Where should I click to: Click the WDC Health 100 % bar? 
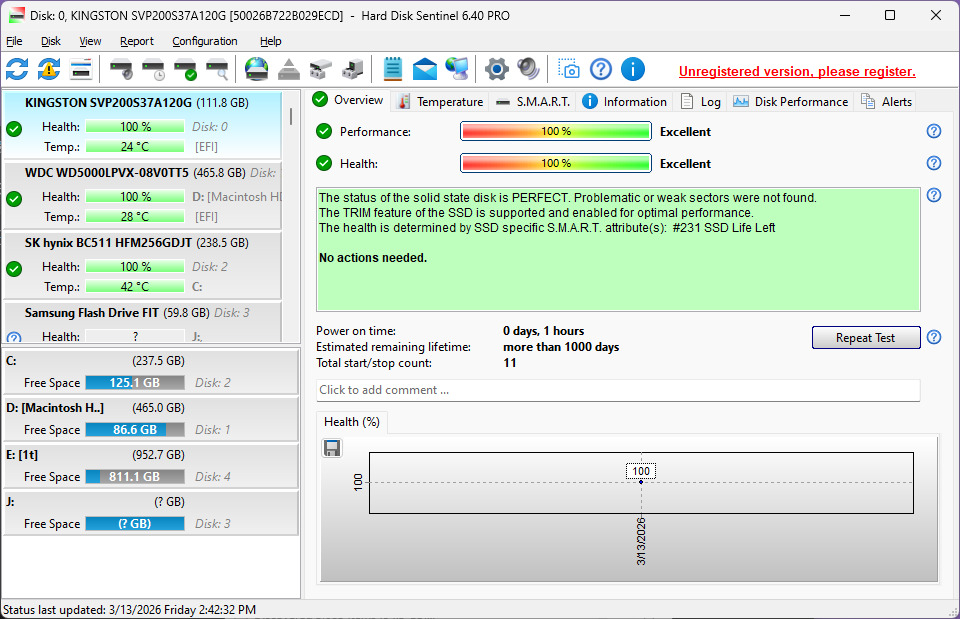[135, 197]
